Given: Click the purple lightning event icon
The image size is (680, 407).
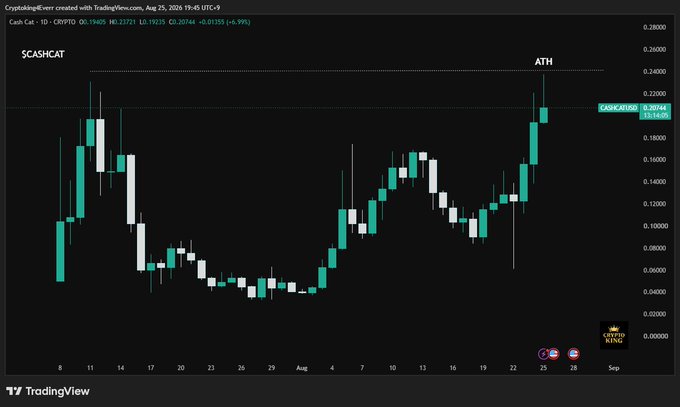Looking at the screenshot, I should [x=543, y=354].
